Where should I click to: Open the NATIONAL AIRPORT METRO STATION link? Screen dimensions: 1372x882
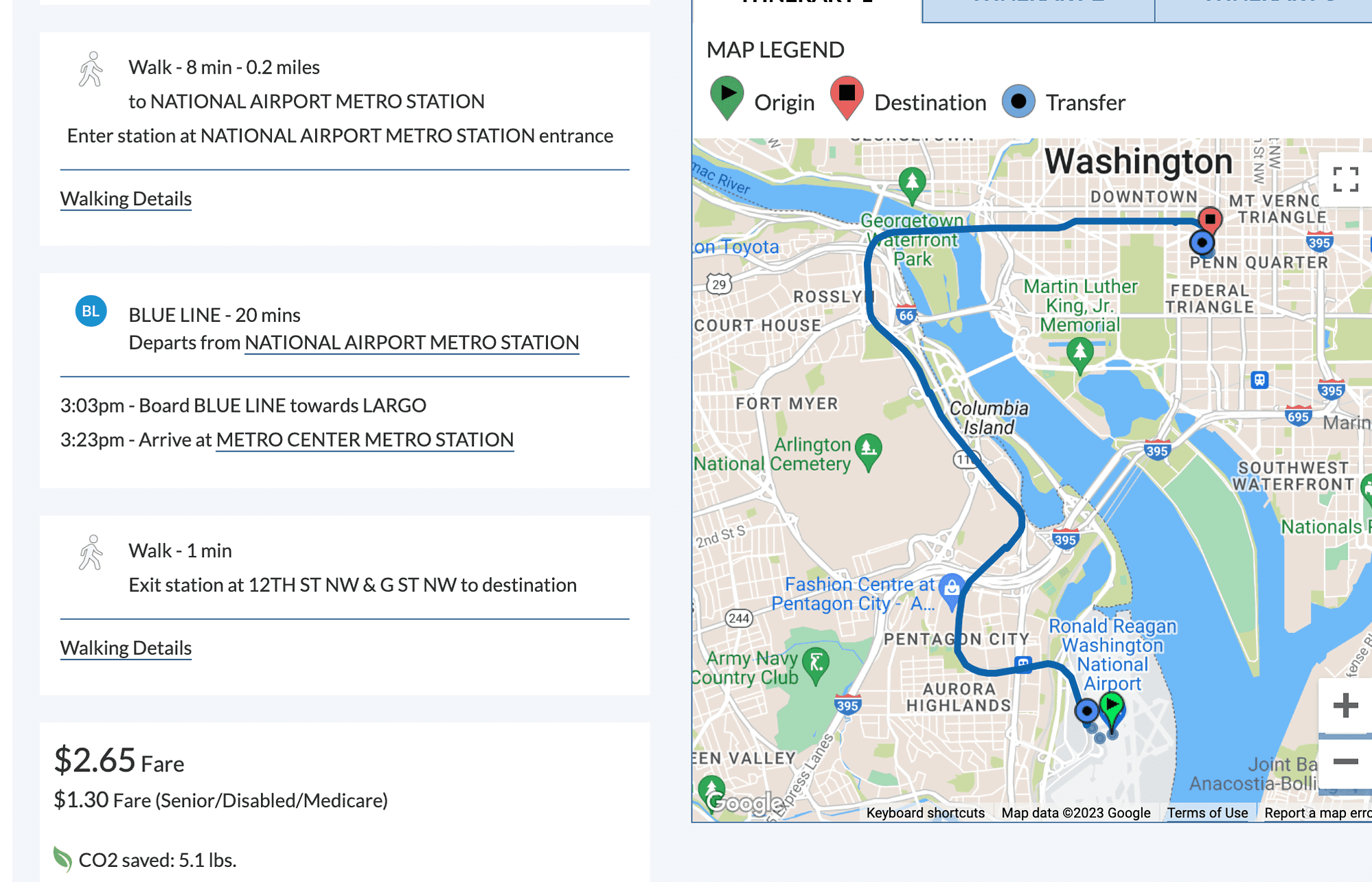pos(412,342)
